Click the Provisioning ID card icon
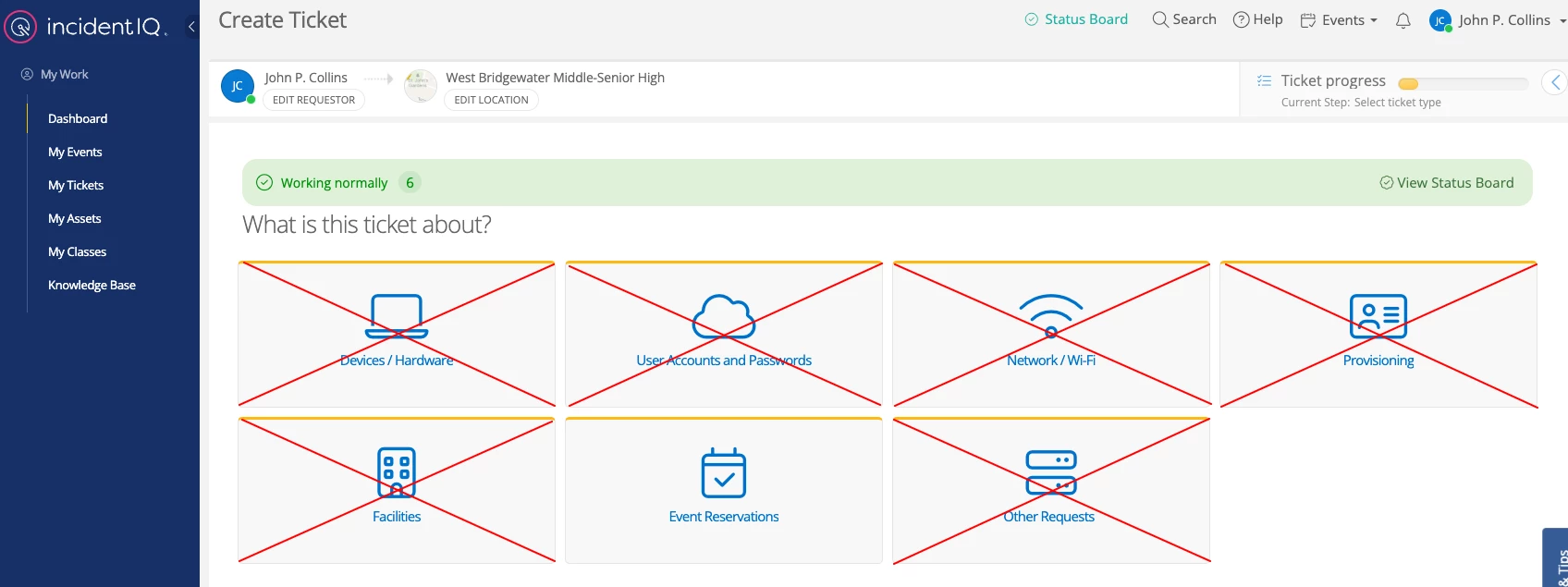Image resolution: width=1568 pixels, height=587 pixels. 1378,317
